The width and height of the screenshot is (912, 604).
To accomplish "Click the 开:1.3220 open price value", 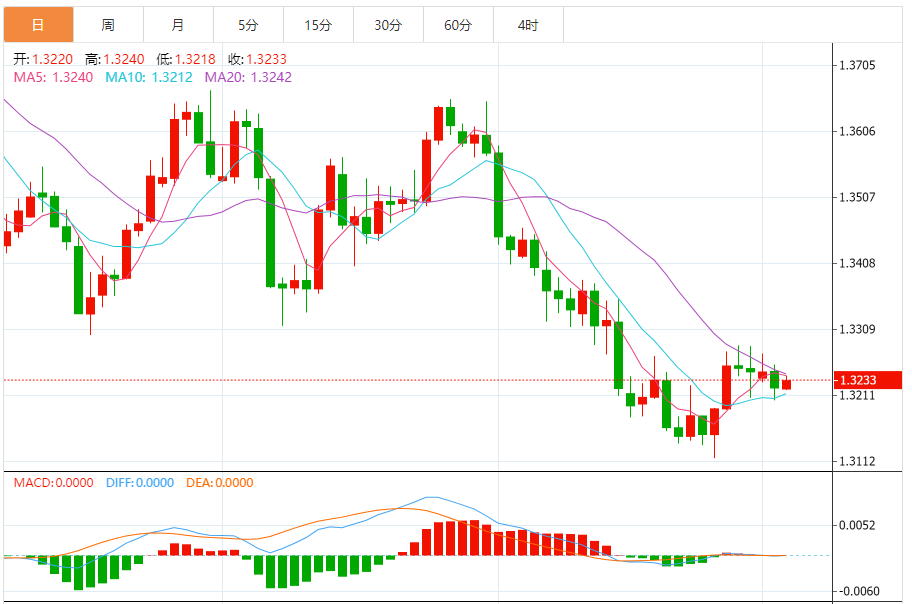I will [x=43, y=59].
